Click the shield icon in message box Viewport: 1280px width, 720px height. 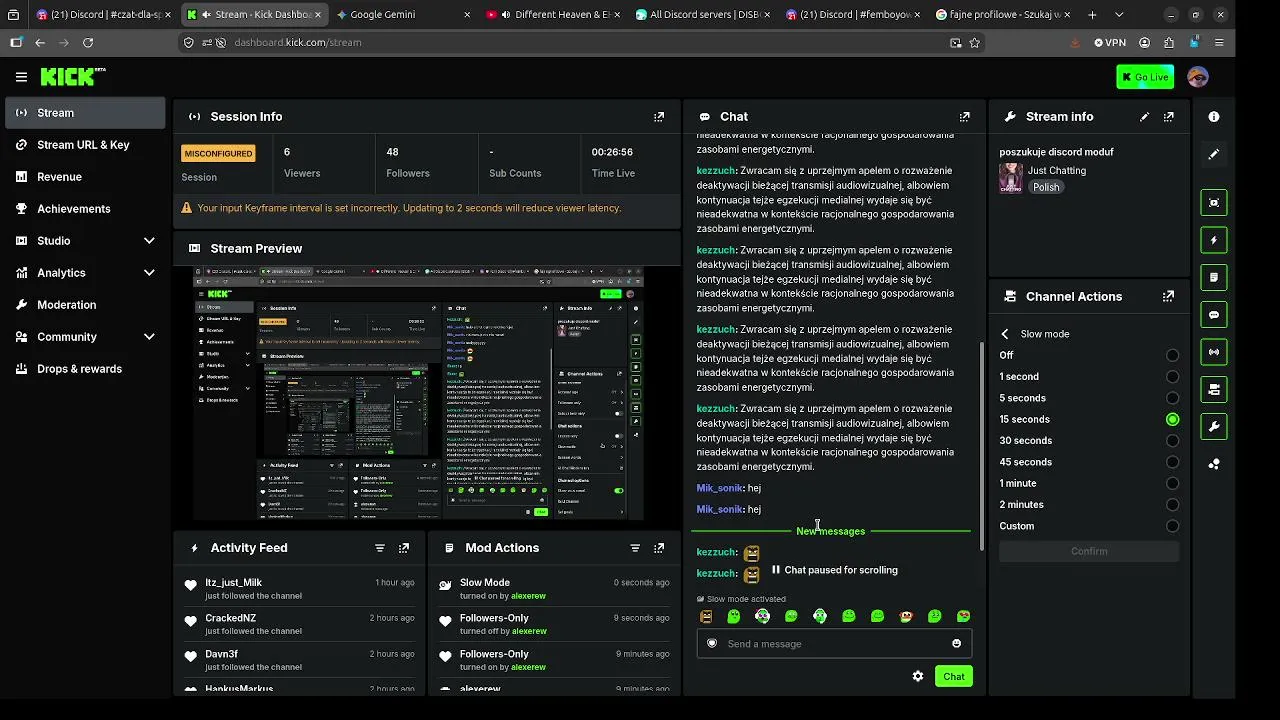click(x=712, y=644)
